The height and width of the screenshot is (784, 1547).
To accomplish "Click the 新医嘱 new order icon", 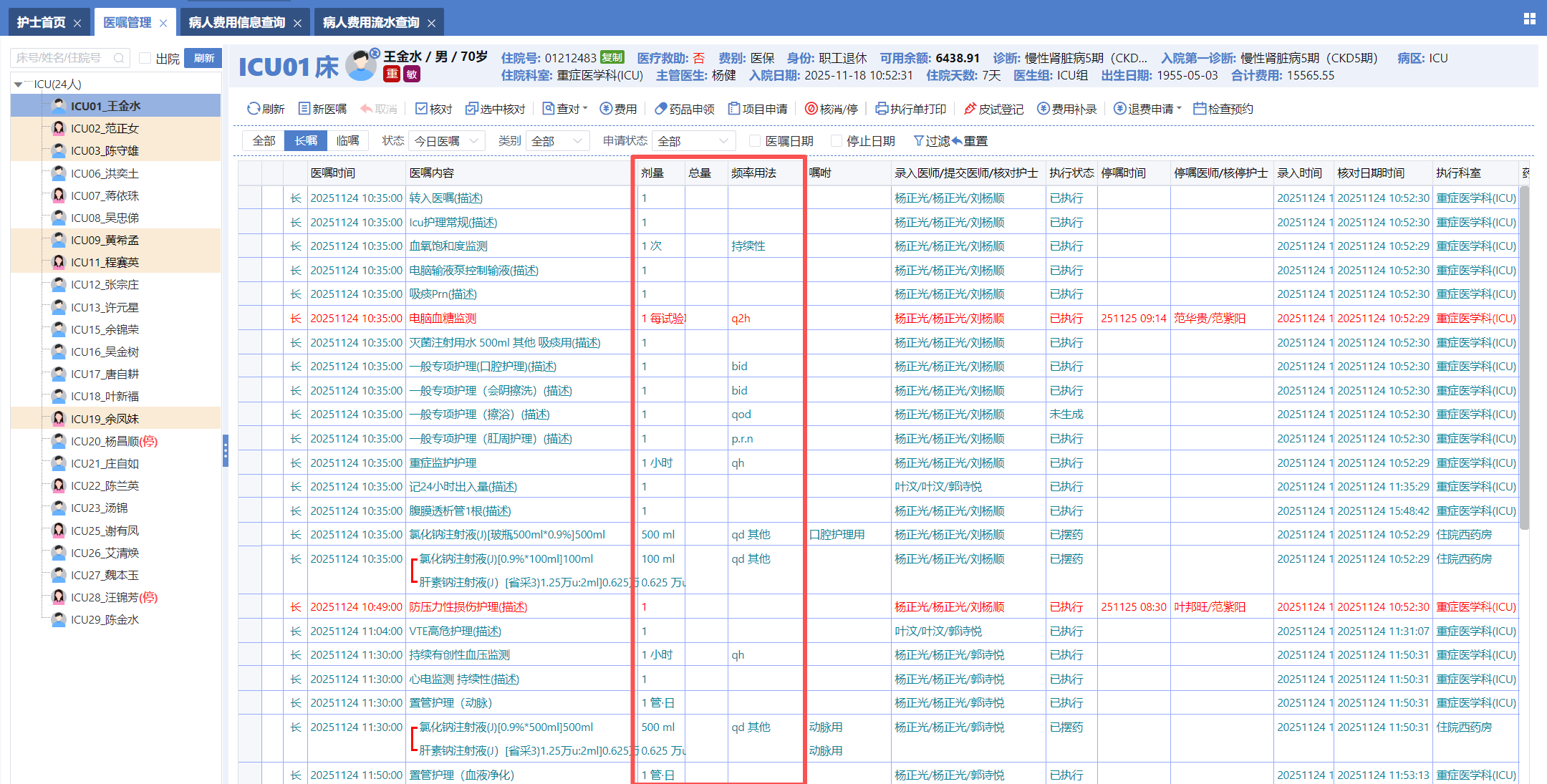I will (x=304, y=109).
